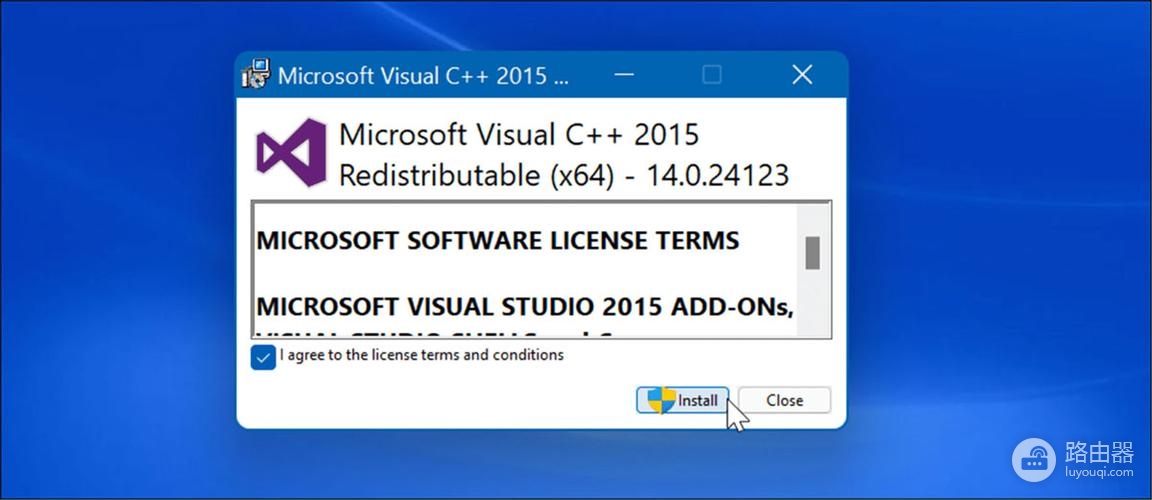
Task: Click the 'Microsoft Visual C++ 2015 ...' title bar text
Action: [x=423, y=76]
